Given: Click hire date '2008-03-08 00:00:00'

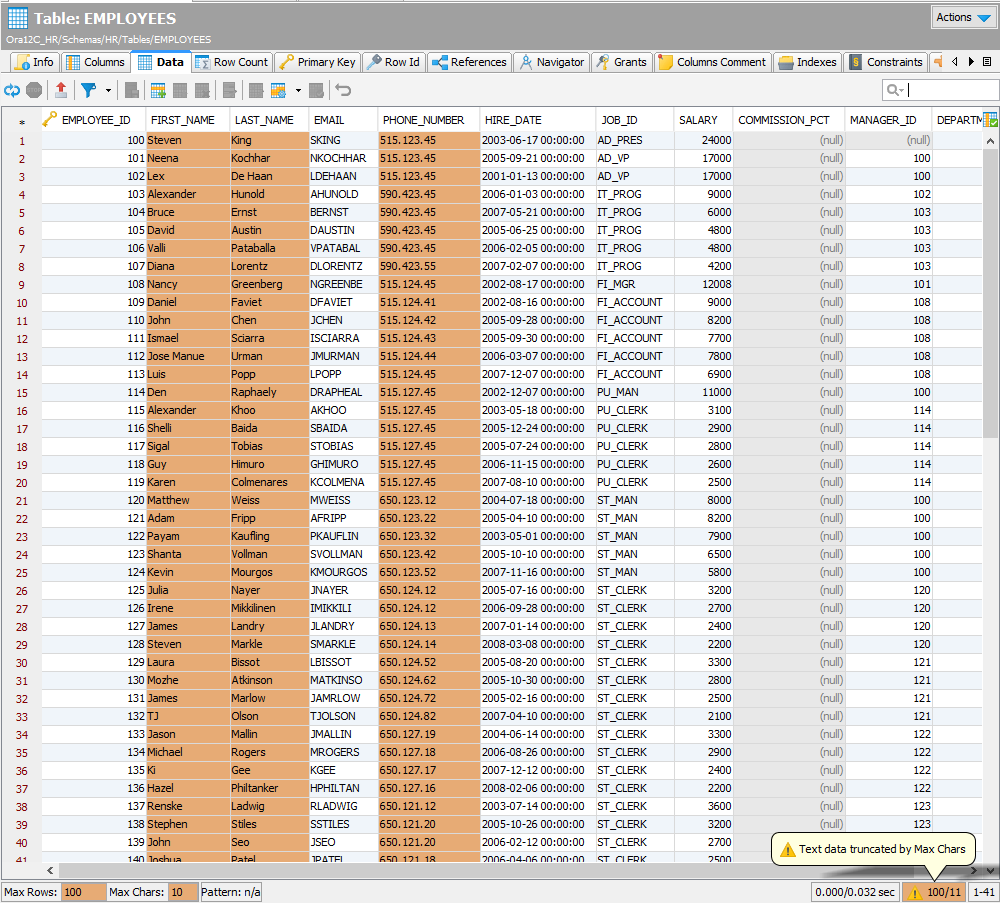Looking at the screenshot, I should click(x=538, y=644).
